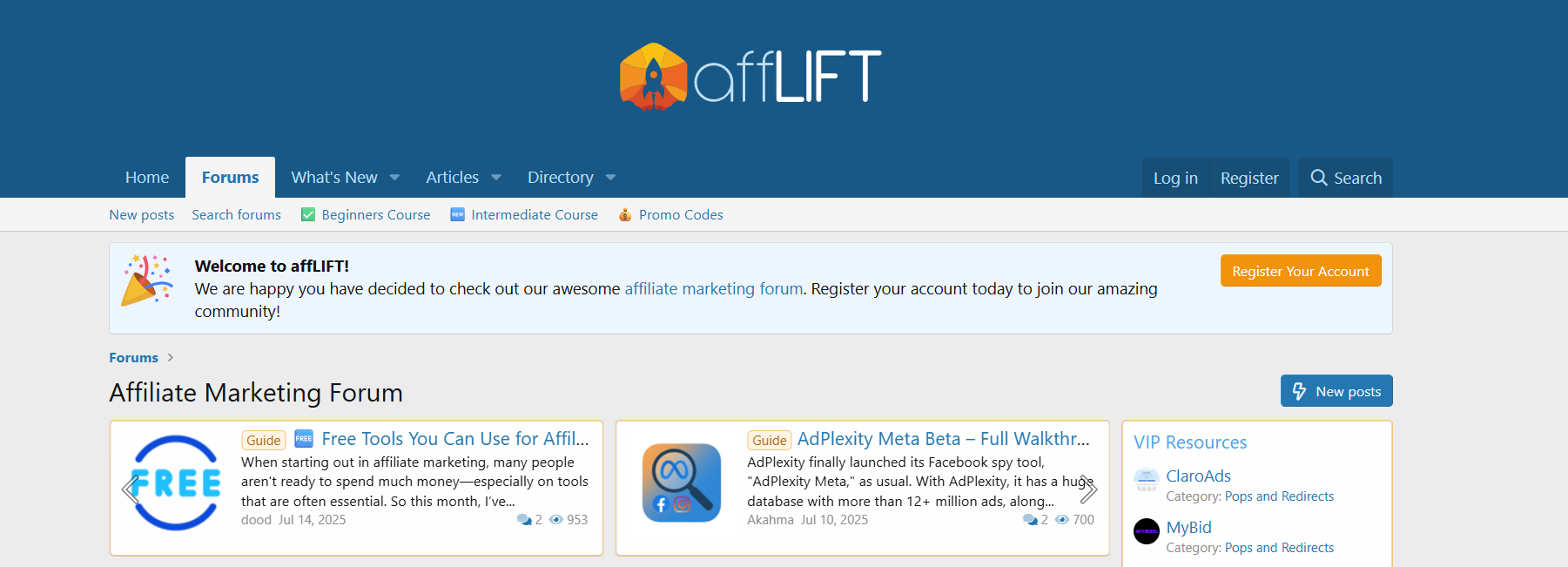
Task: Click the MyBid black avatar icon
Action: coord(1147,531)
